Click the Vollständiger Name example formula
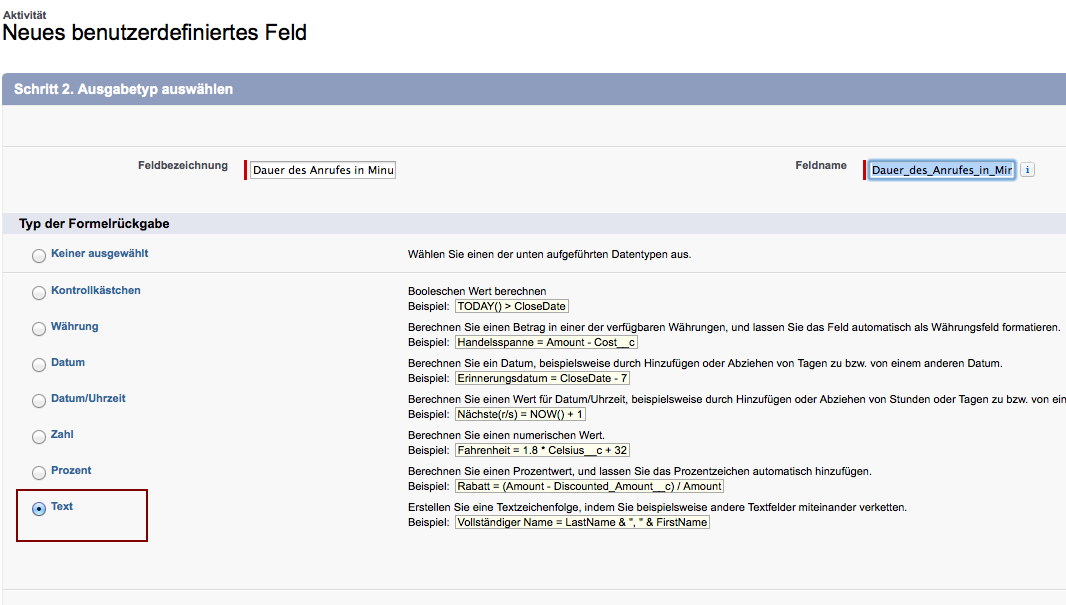 [582, 523]
